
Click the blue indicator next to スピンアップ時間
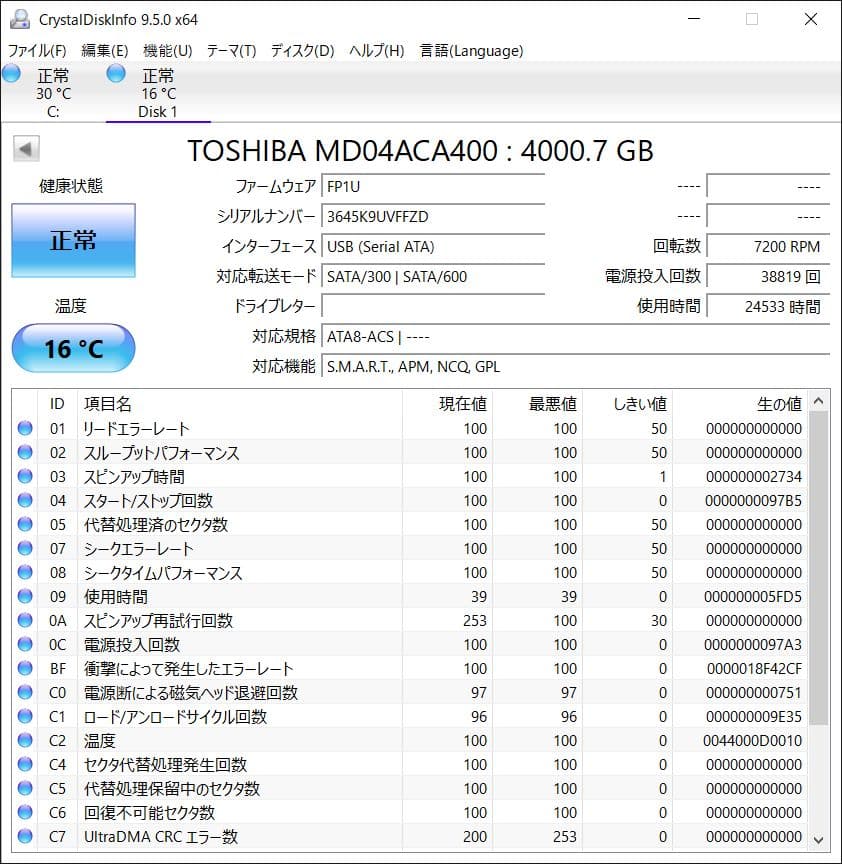(24, 477)
